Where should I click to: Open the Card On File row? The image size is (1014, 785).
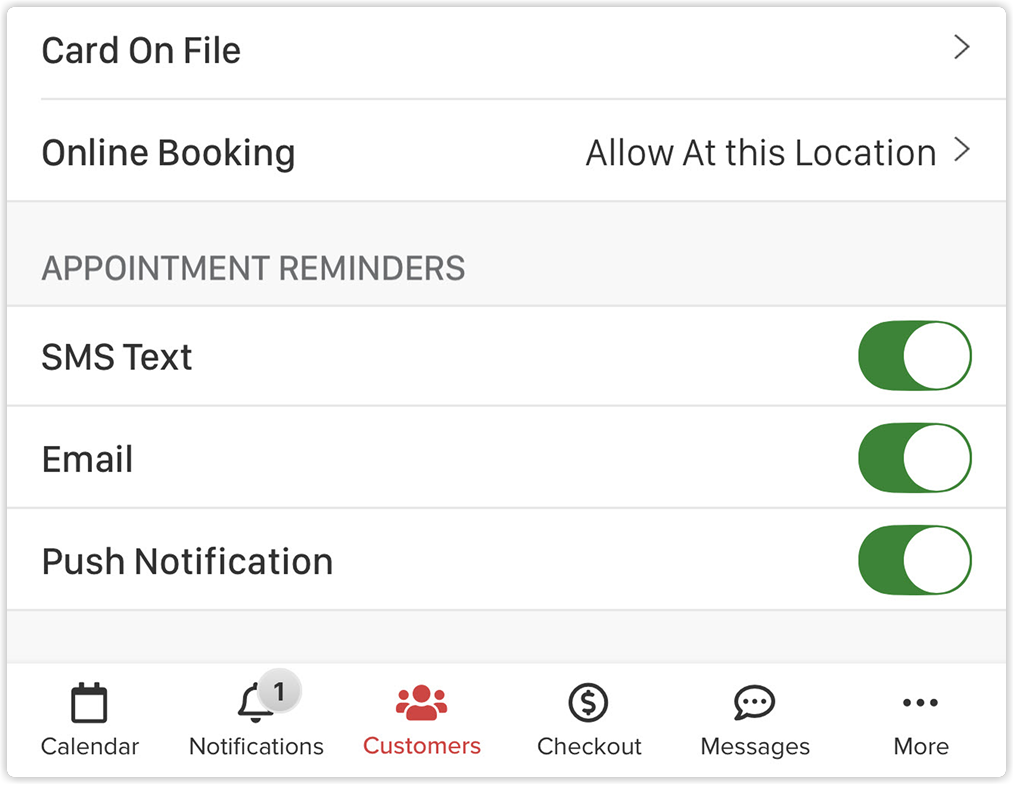506,50
